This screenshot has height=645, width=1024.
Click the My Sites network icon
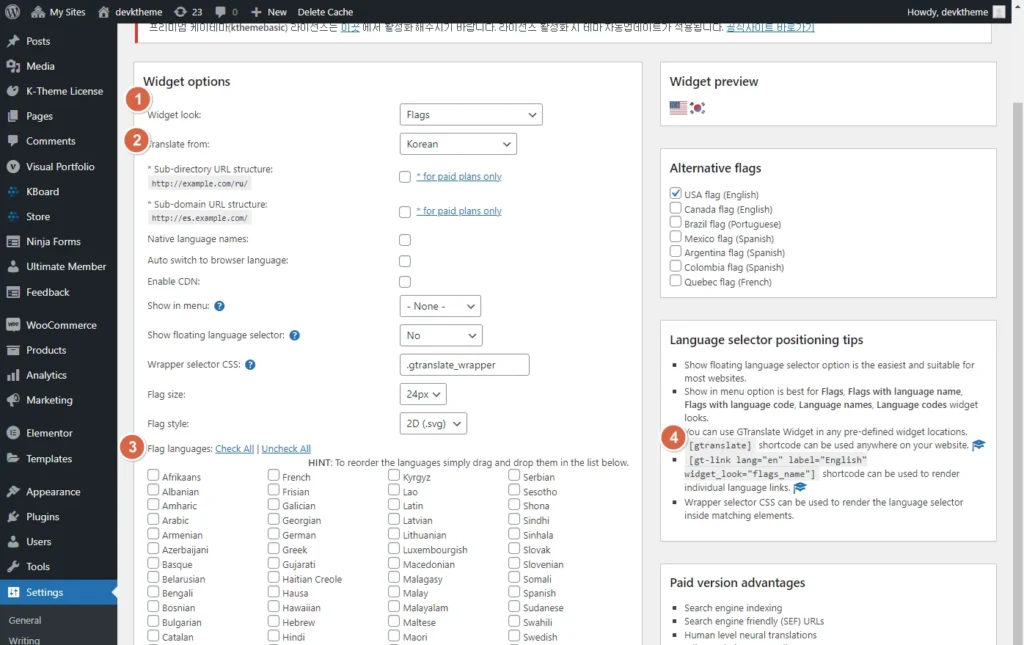(38, 12)
